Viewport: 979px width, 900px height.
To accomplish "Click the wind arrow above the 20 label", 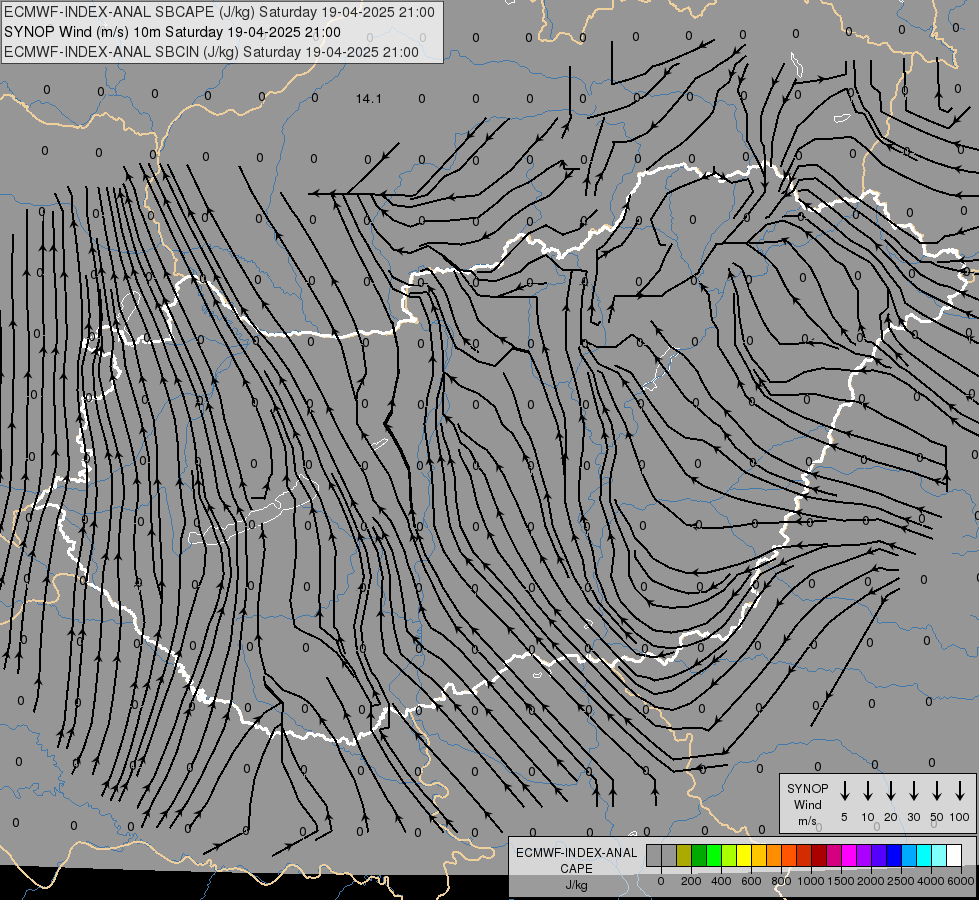I will [891, 791].
